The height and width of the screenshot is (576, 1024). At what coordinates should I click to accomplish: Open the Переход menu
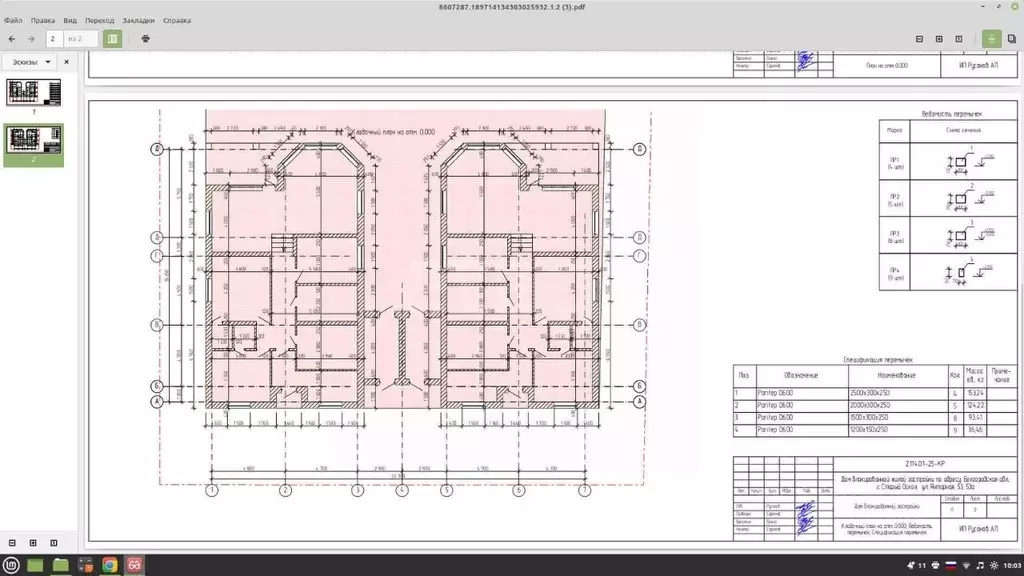pos(99,20)
